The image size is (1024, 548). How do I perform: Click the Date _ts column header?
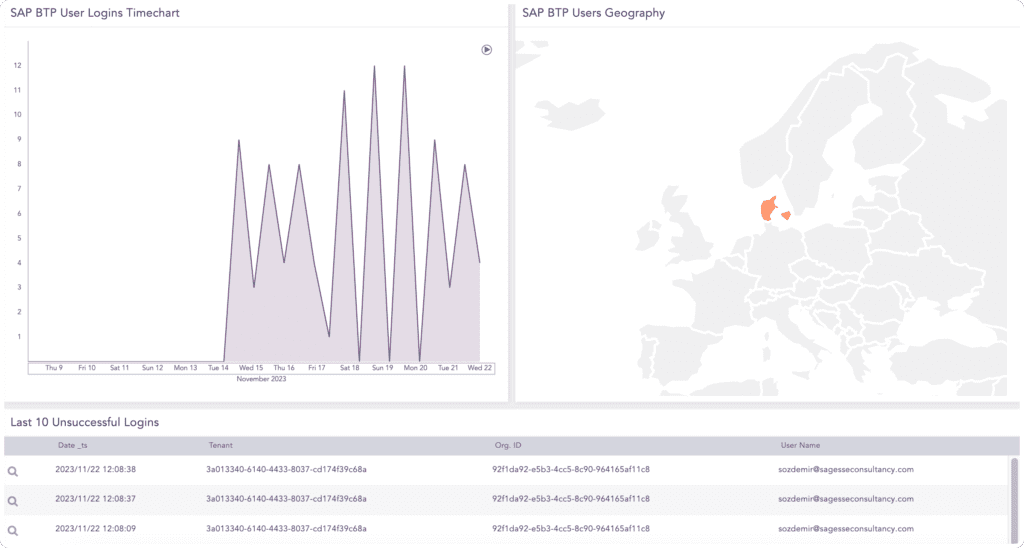pos(72,445)
